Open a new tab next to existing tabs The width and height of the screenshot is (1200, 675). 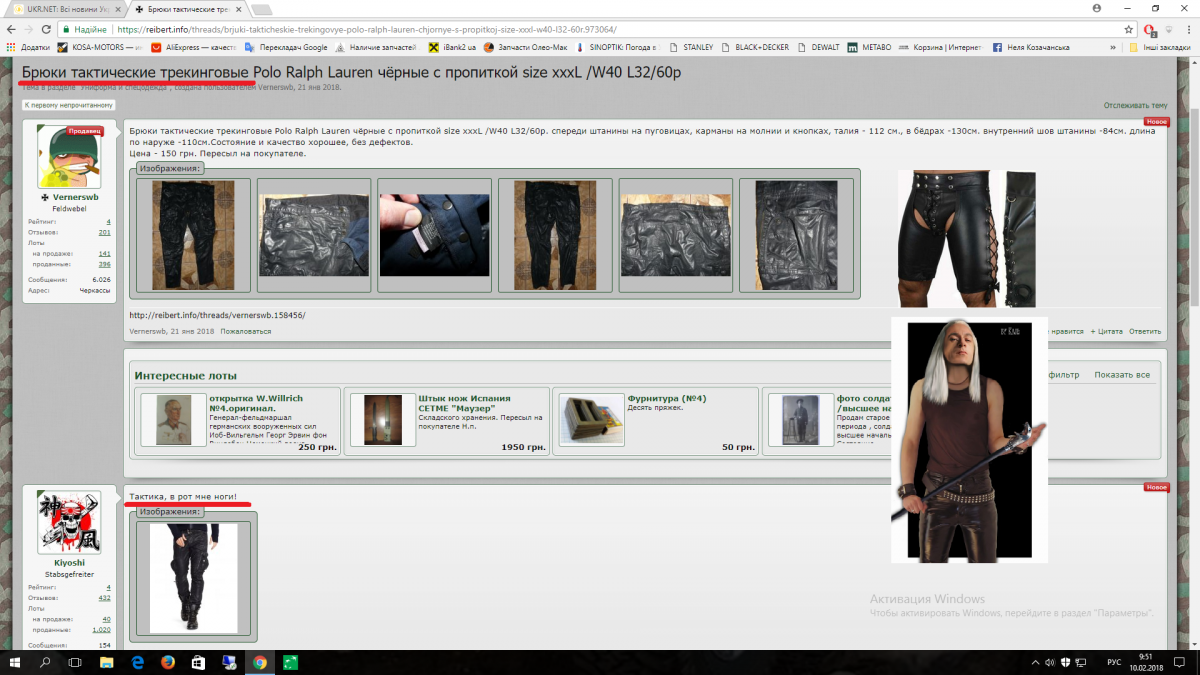point(262,10)
